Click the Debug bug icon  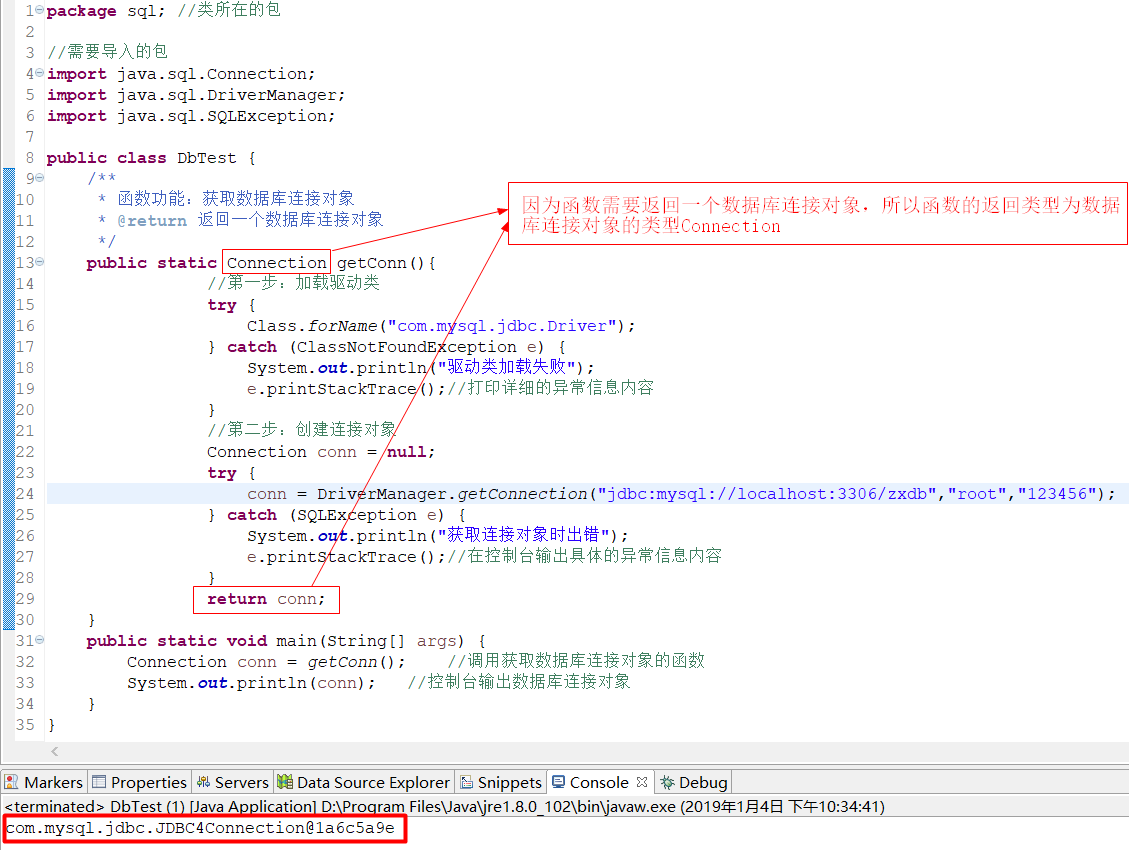(667, 782)
